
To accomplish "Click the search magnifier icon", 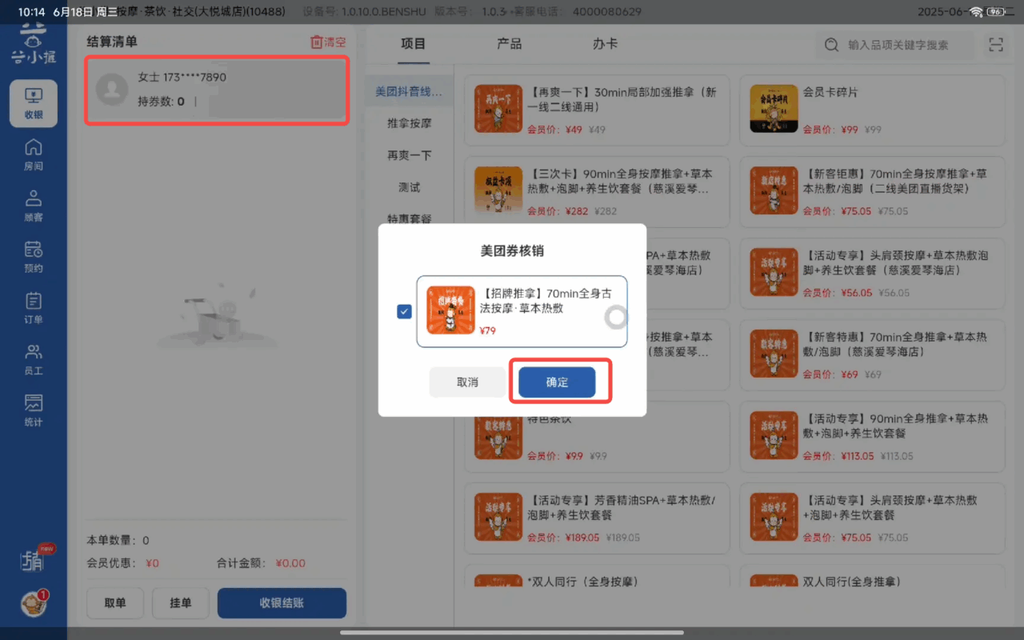I will tap(831, 44).
